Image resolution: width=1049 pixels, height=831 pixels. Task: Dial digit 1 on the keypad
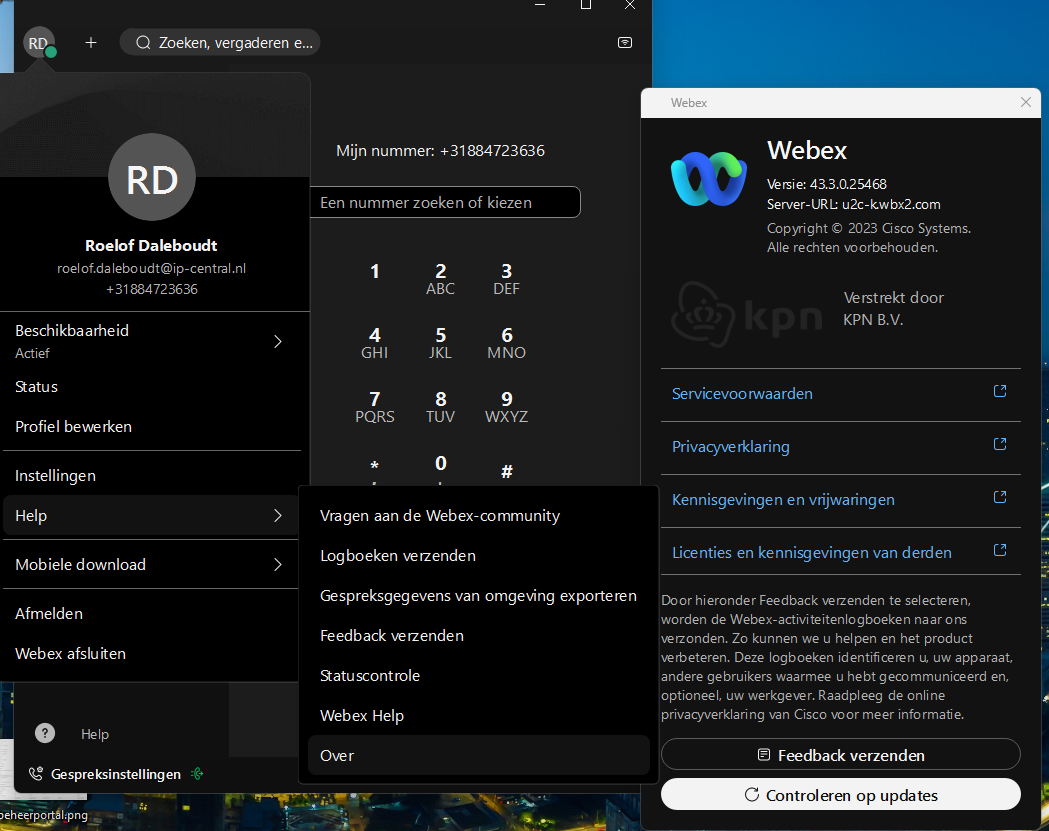[375, 272]
